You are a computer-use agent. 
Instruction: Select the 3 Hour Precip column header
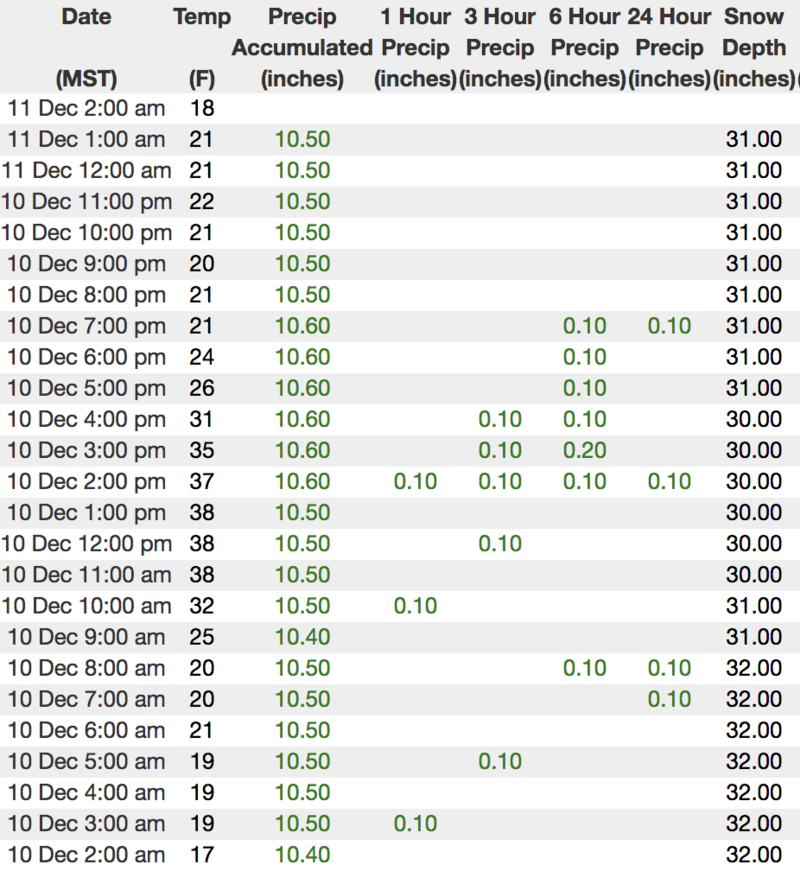pos(500,47)
